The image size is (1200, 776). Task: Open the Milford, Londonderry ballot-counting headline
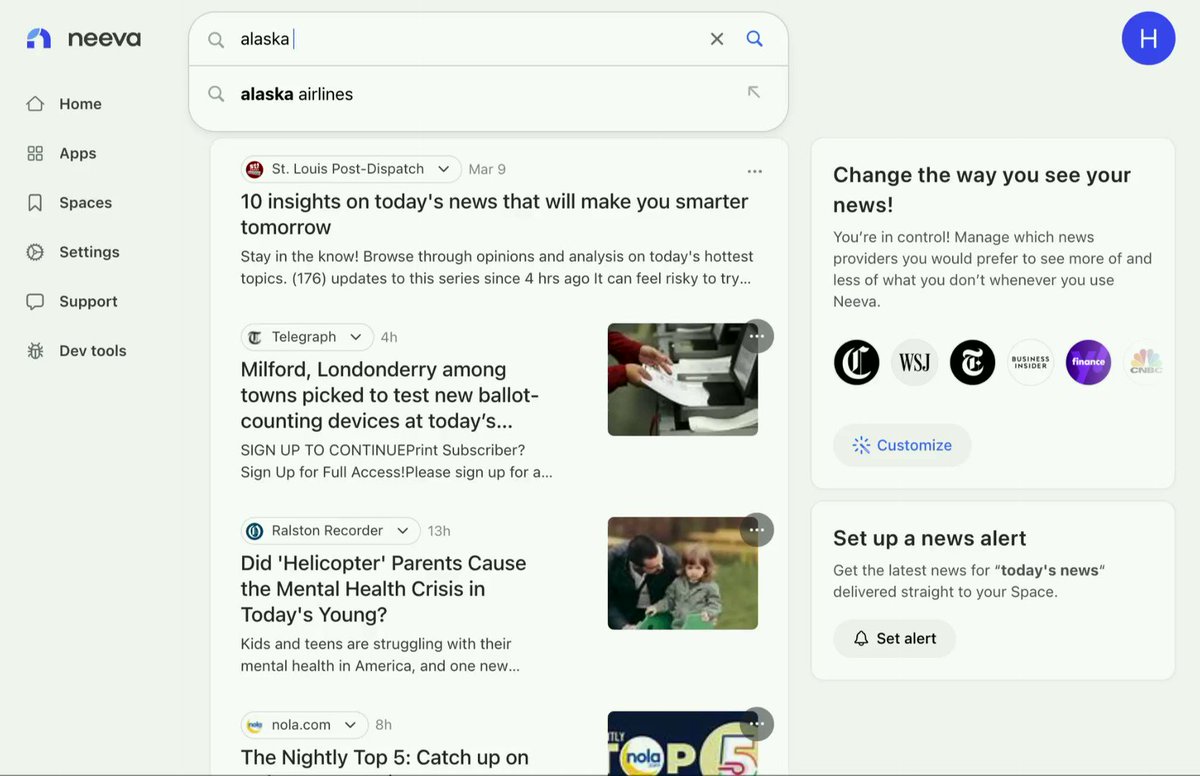(x=390, y=395)
